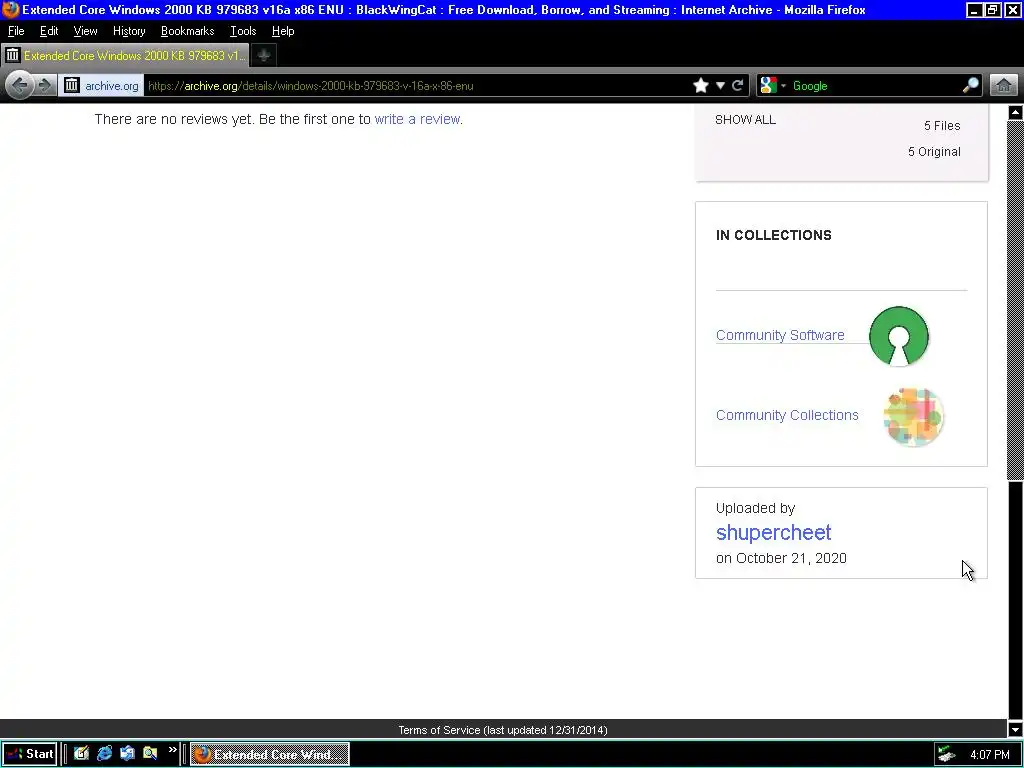Click the page scrollbar down arrow
The width and height of the screenshot is (1024, 768).
click(1015, 729)
